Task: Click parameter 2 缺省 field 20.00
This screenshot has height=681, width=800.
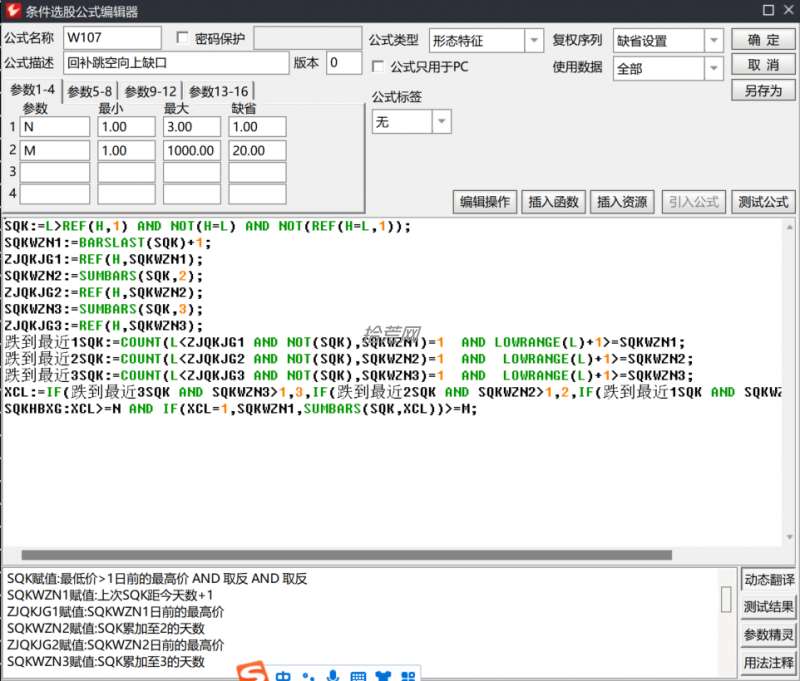Action: [x=257, y=150]
